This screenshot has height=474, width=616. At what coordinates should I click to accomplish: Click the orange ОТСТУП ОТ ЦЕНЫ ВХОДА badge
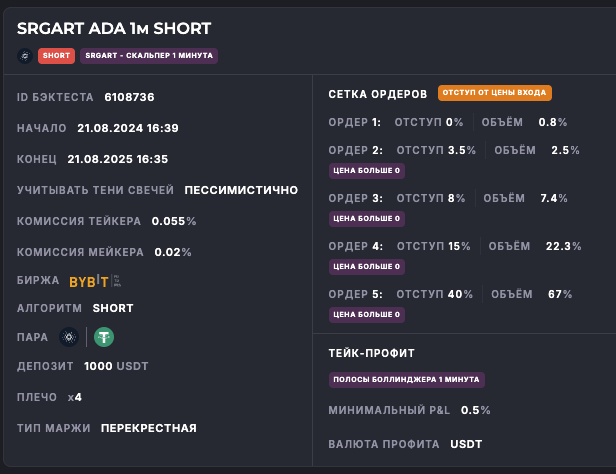494,93
